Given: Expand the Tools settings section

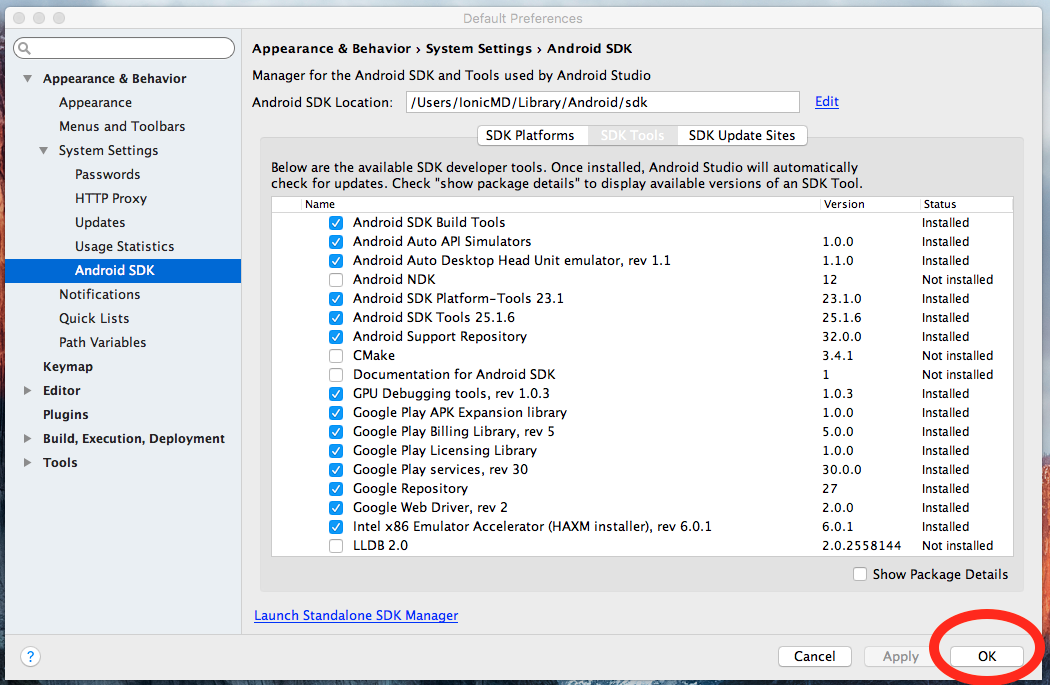Looking at the screenshot, I should [x=27, y=463].
